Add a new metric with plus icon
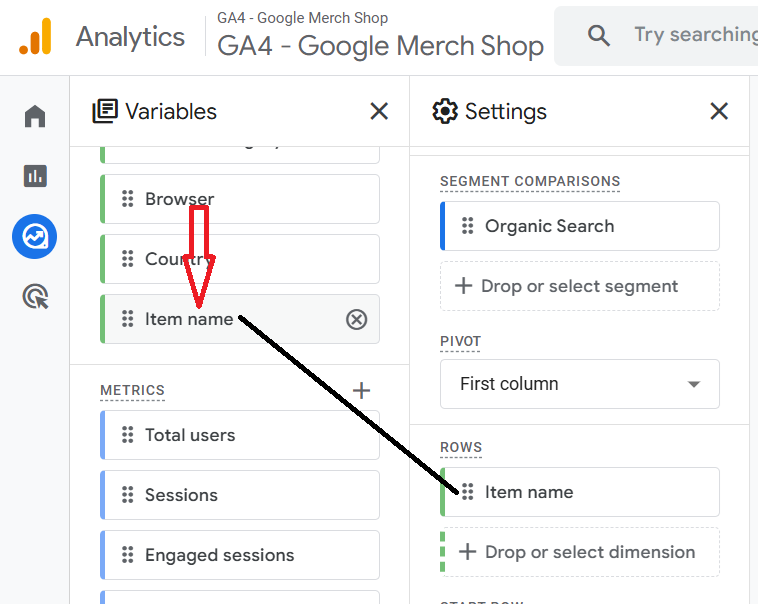The height and width of the screenshot is (604, 758). click(x=362, y=390)
